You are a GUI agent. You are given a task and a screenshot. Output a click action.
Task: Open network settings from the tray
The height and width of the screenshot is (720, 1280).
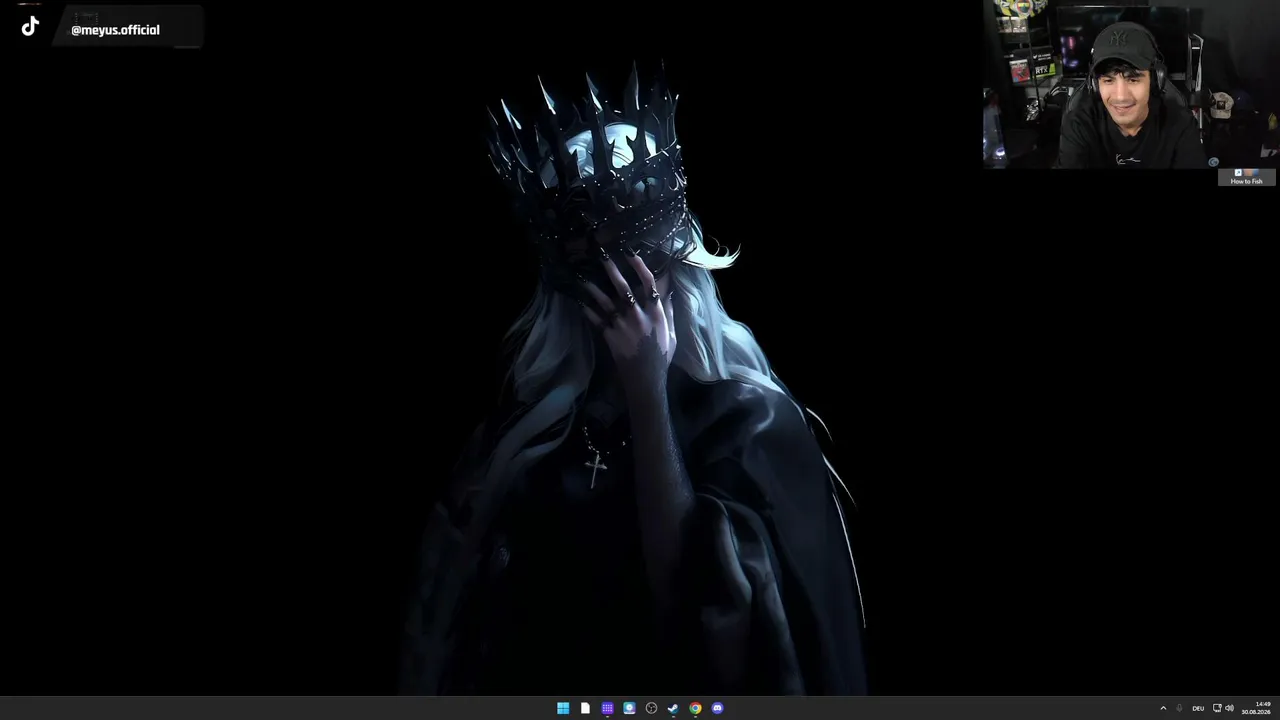1217,708
